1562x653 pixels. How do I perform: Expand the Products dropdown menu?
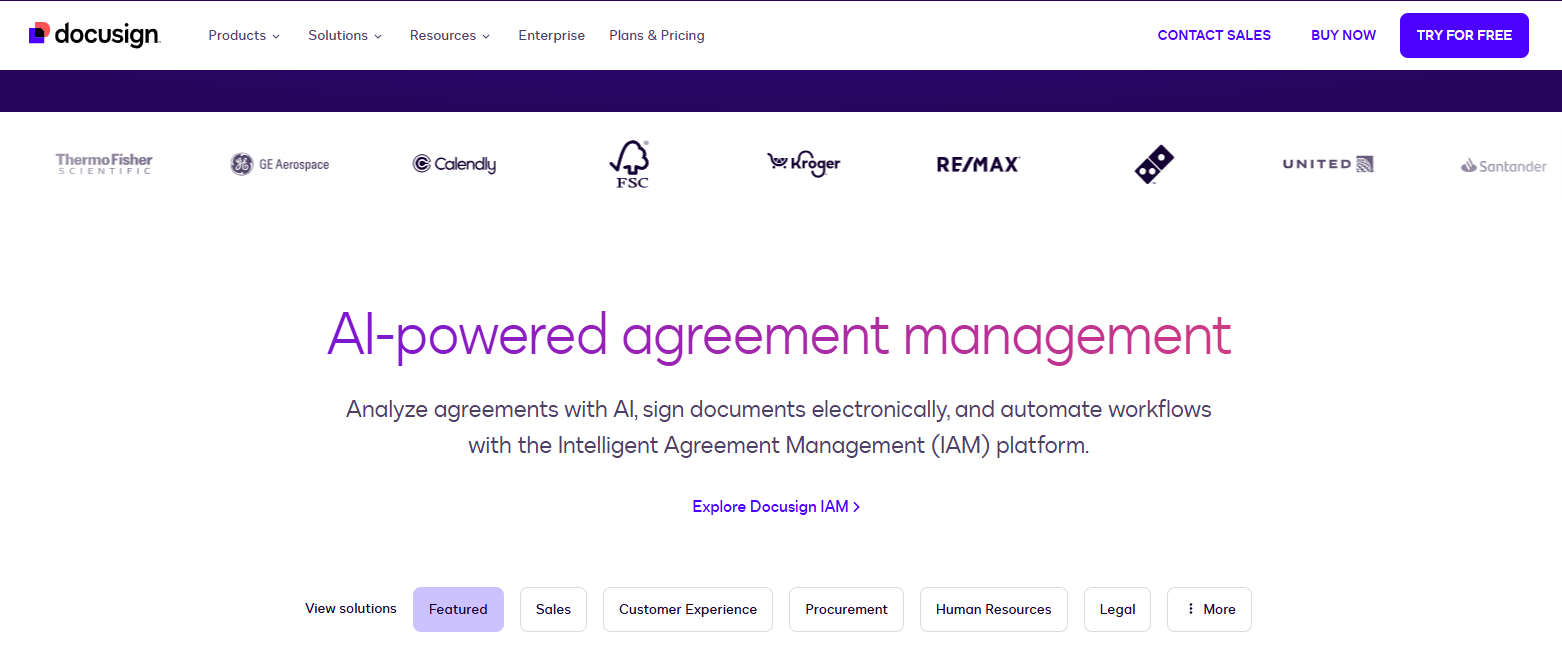pyautogui.click(x=244, y=35)
